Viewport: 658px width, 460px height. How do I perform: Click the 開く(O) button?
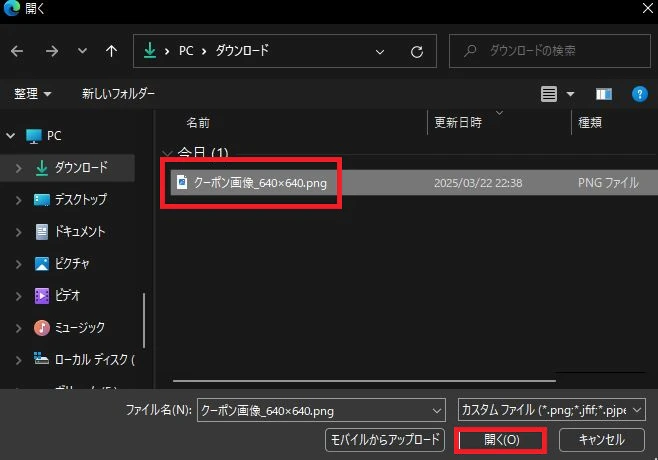coord(501,440)
